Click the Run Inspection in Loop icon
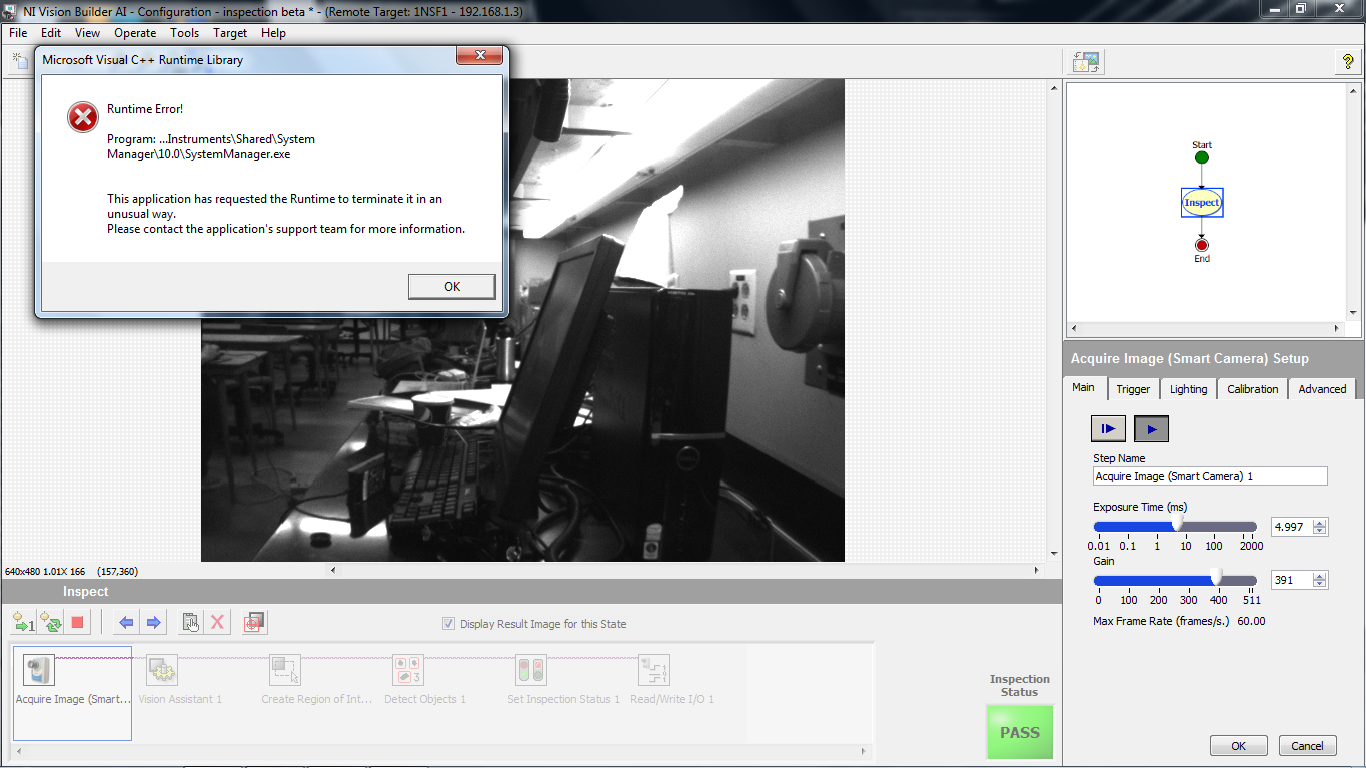 [x=51, y=623]
